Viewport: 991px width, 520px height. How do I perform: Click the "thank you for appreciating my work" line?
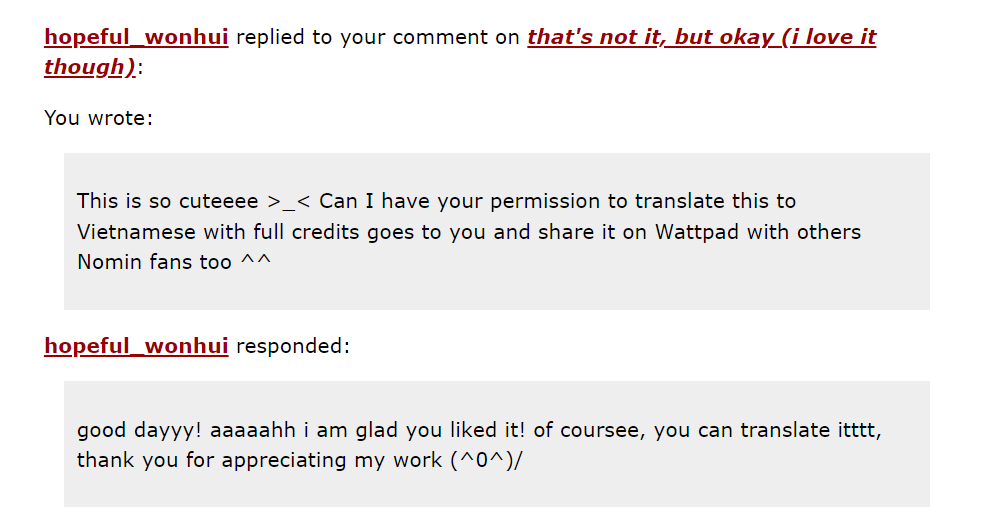pyautogui.click(x=259, y=460)
